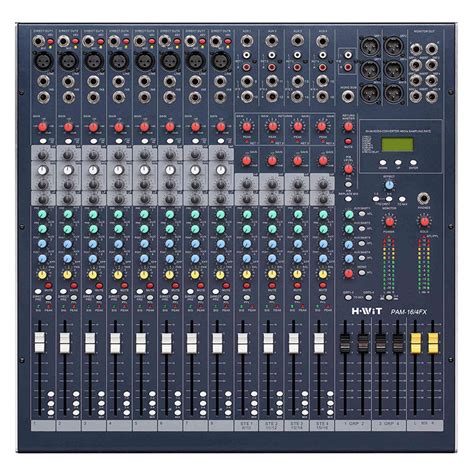
Task: Toggle the Return Master red MUTE button
Action: coord(348,141)
